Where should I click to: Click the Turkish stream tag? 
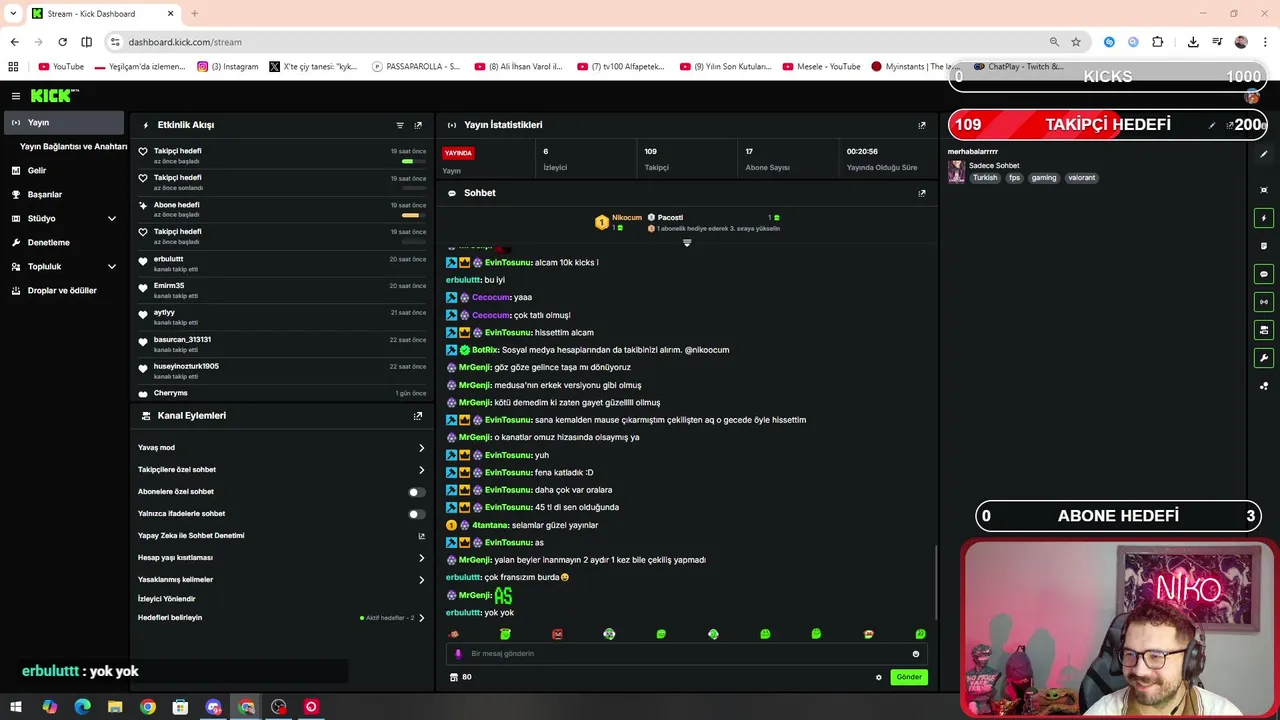click(985, 178)
